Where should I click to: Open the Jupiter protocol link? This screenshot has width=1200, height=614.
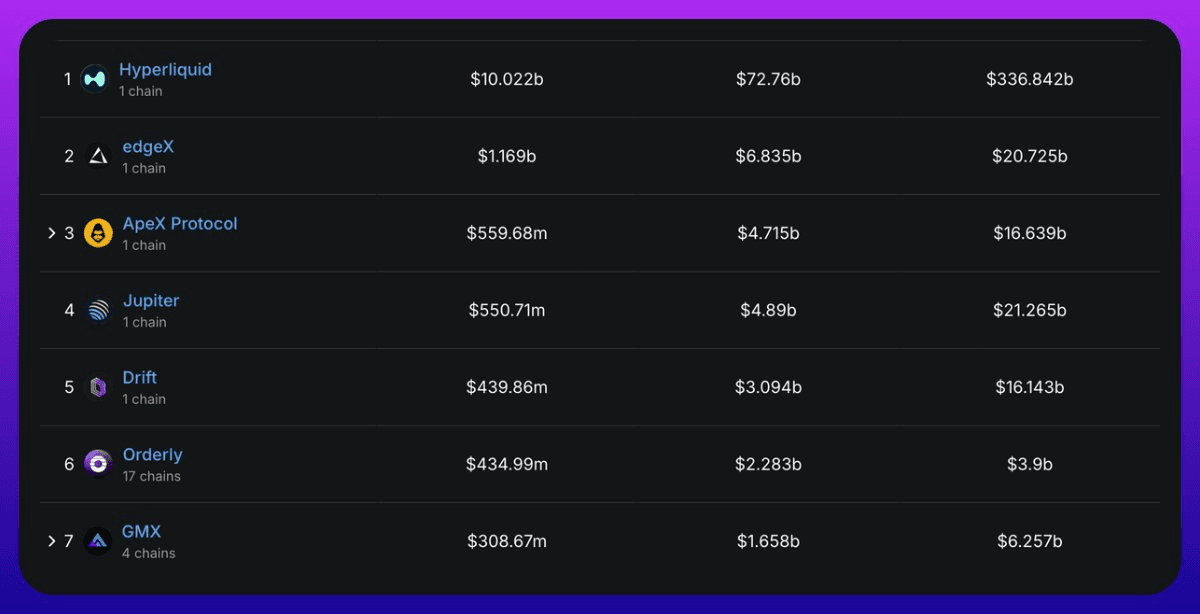point(151,301)
